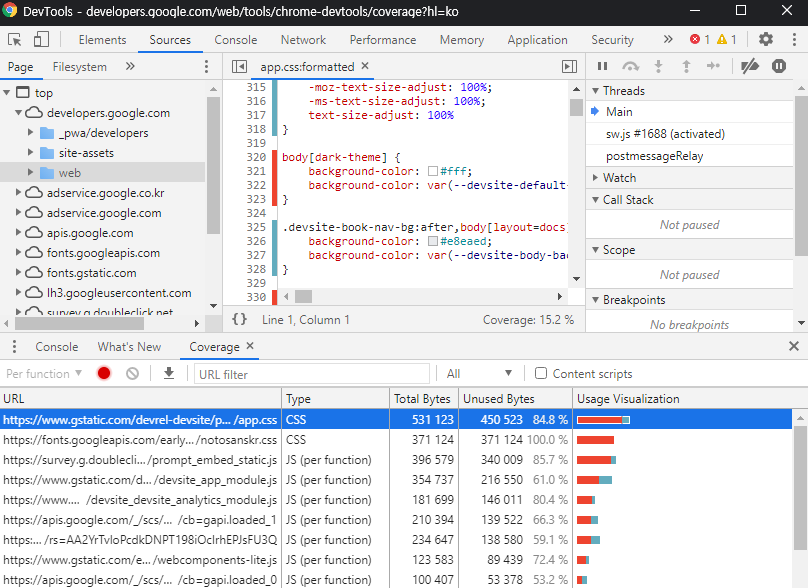This screenshot has width=808, height=588.
Task: Stop recording coverage with red button
Action: (x=104, y=373)
